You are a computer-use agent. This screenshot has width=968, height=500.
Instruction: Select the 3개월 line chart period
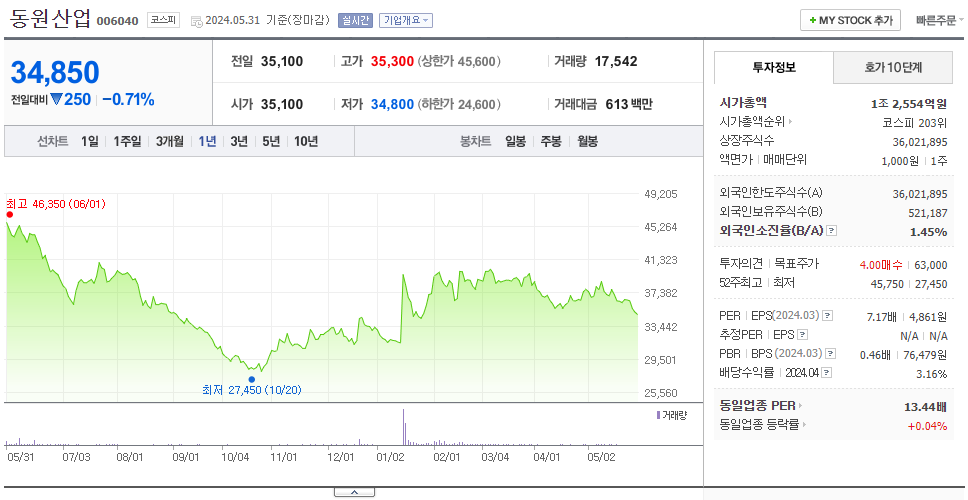pos(169,141)
